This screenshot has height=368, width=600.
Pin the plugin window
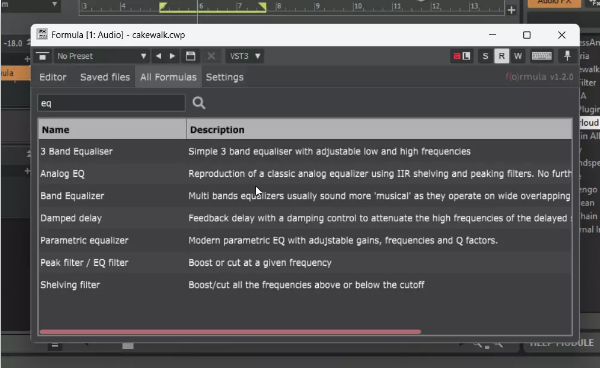point(567,56)
